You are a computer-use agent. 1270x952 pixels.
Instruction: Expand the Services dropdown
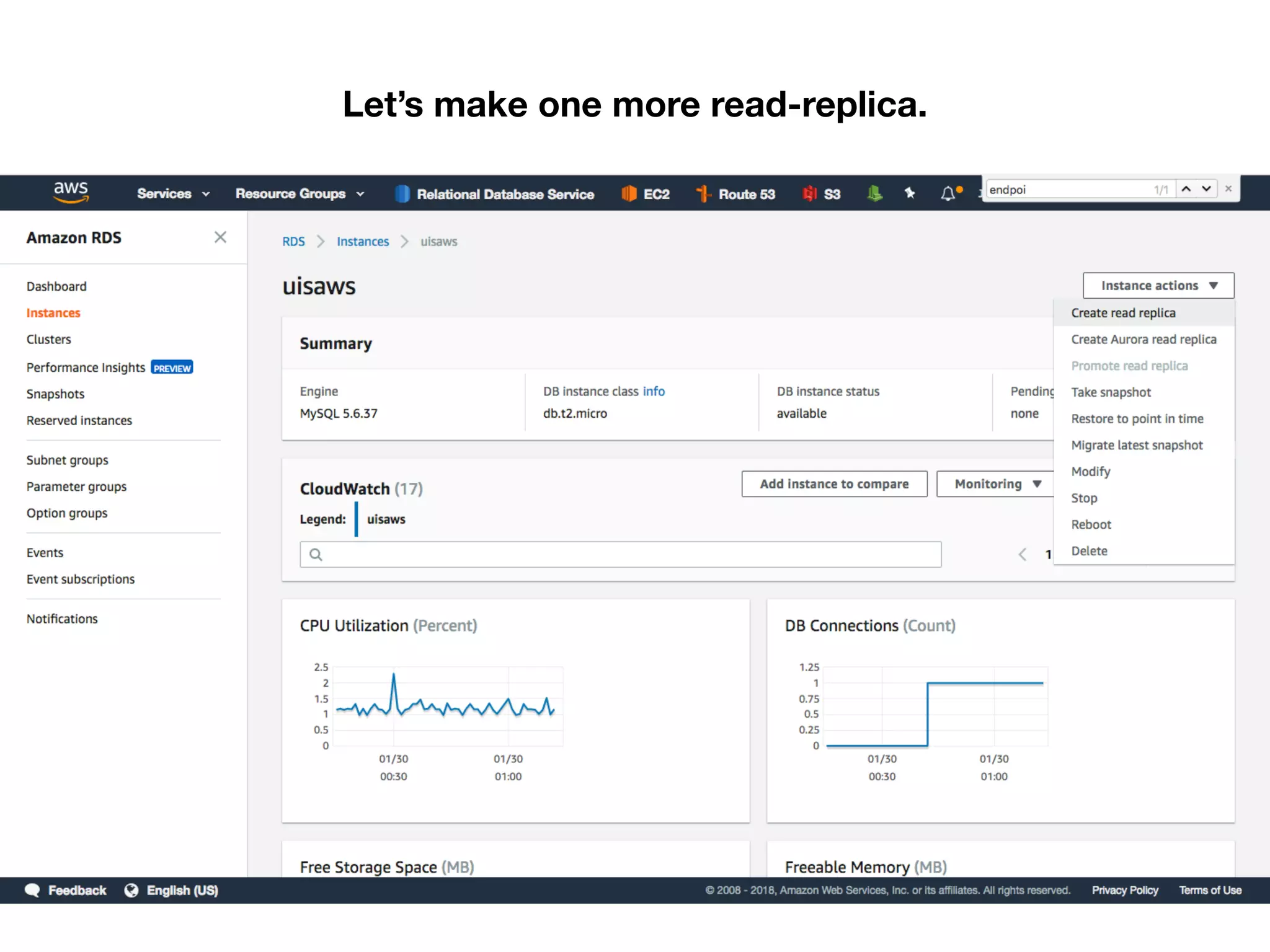point(174,194)
